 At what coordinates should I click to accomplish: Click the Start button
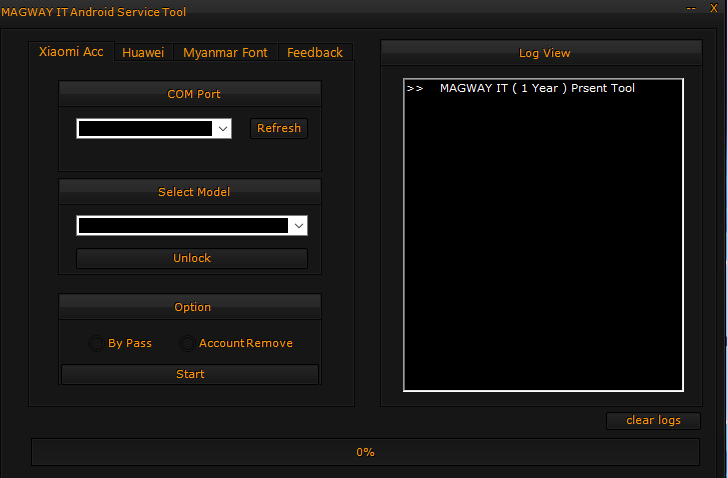[190, 374]
